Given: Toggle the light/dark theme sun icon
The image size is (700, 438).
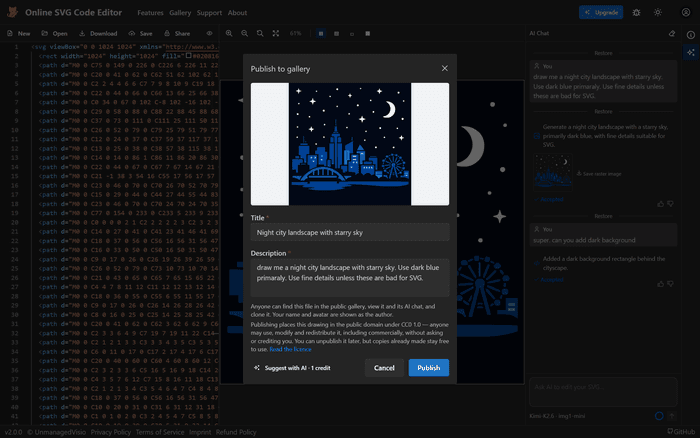Looking at the screenshot, I should click(658, 13).
